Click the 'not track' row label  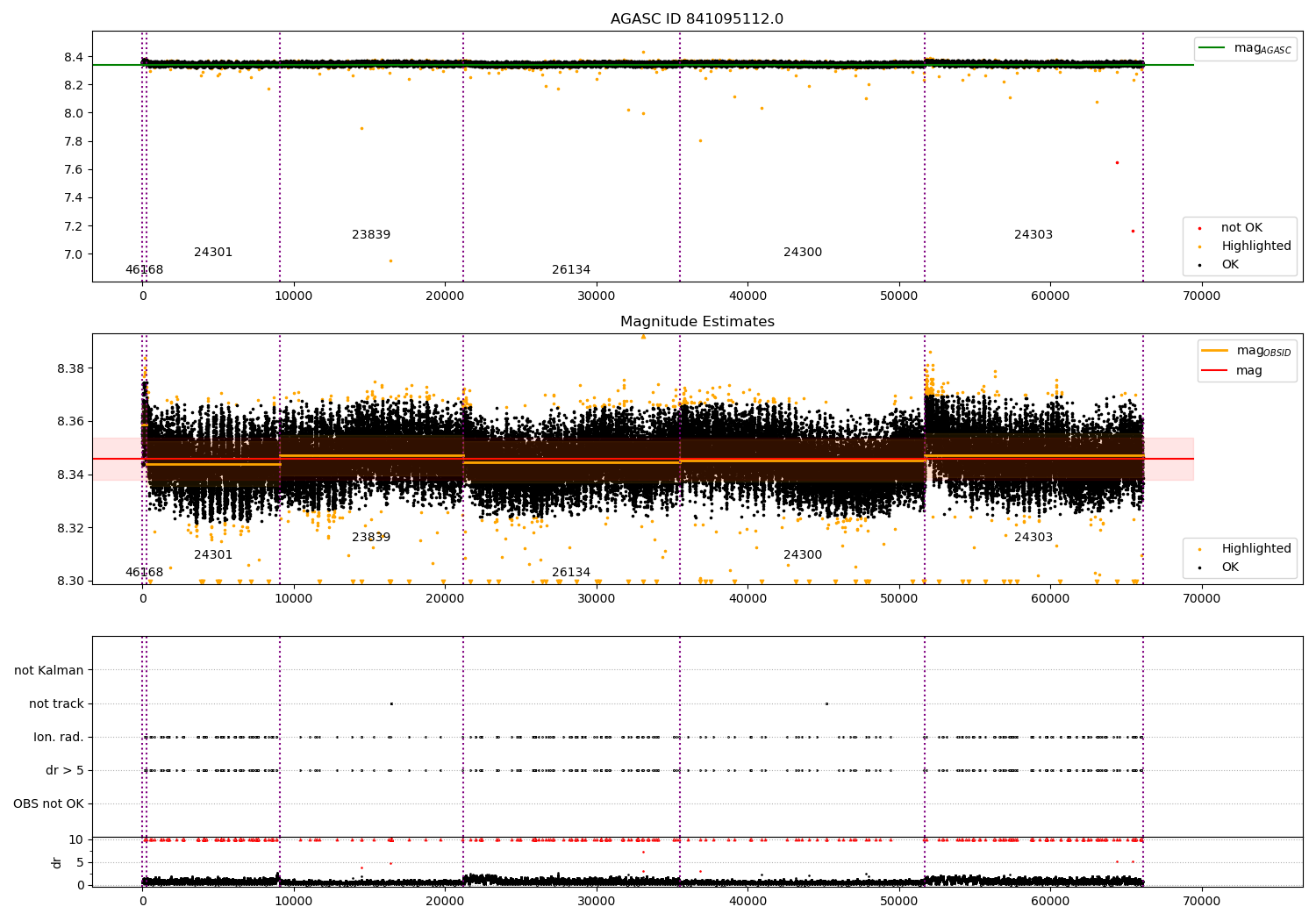56,704
